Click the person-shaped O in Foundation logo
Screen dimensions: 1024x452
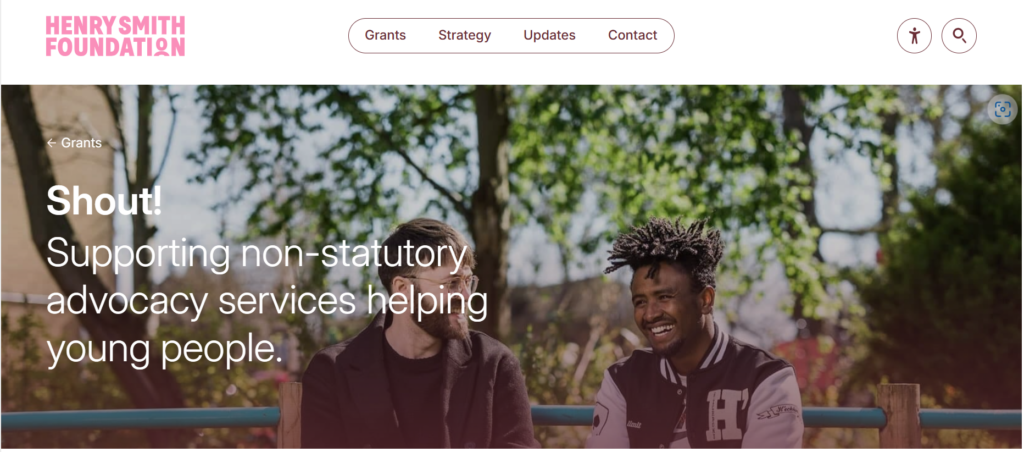(x=160, y=46)
